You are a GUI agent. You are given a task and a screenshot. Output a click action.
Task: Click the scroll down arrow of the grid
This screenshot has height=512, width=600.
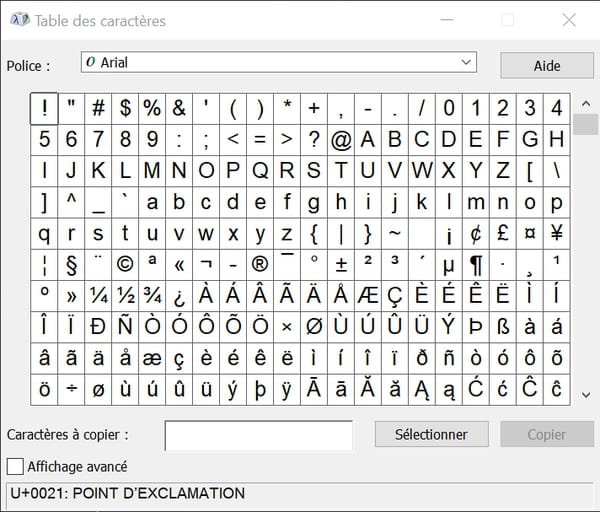[x=585, y=395]
